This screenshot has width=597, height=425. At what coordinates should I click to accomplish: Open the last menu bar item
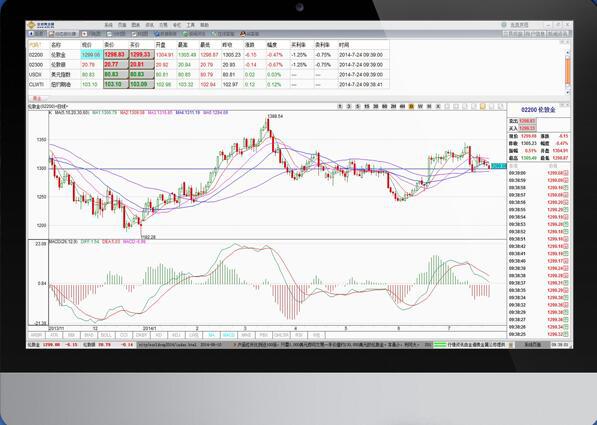click(x=204, y=25)
